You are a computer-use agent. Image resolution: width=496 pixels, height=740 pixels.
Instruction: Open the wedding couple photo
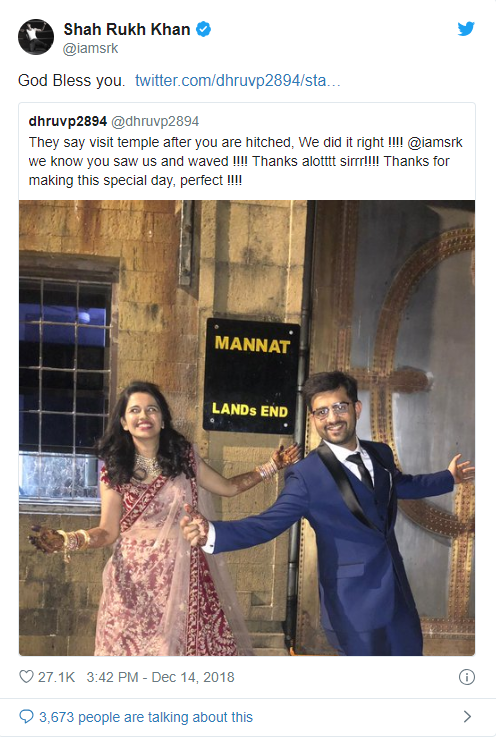coord(247,428)
